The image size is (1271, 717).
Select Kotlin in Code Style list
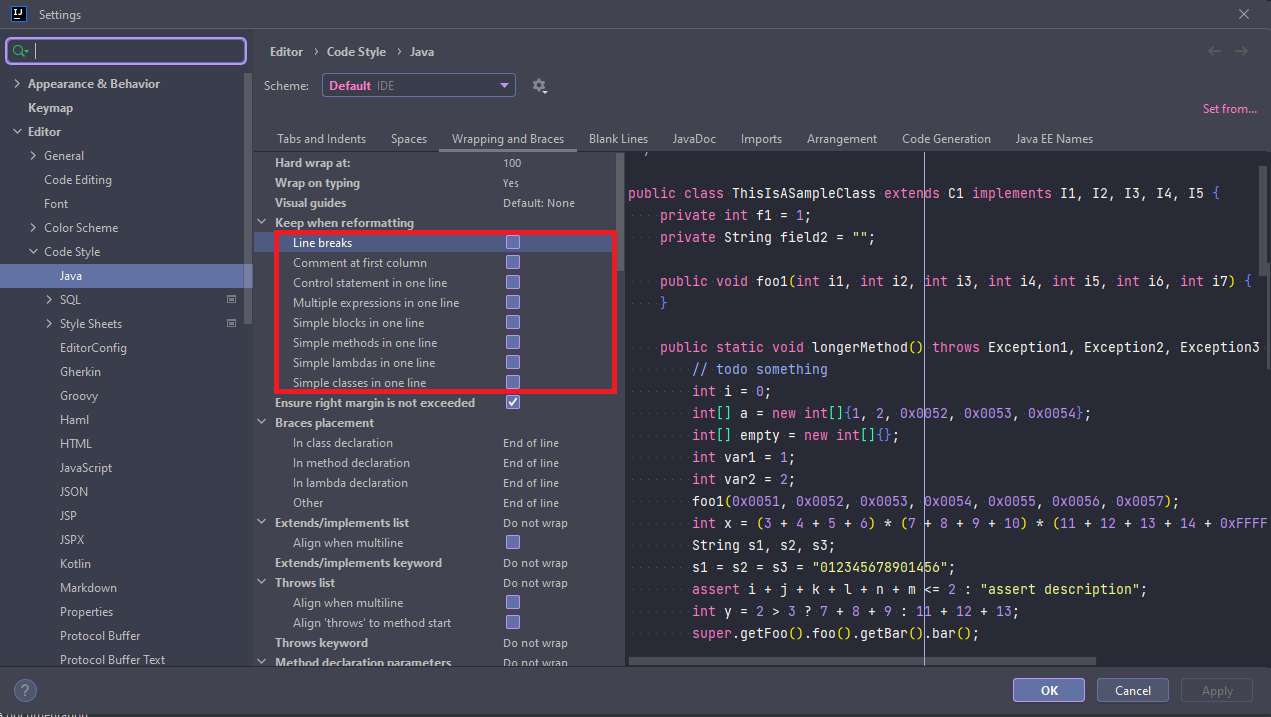point(75,564)
